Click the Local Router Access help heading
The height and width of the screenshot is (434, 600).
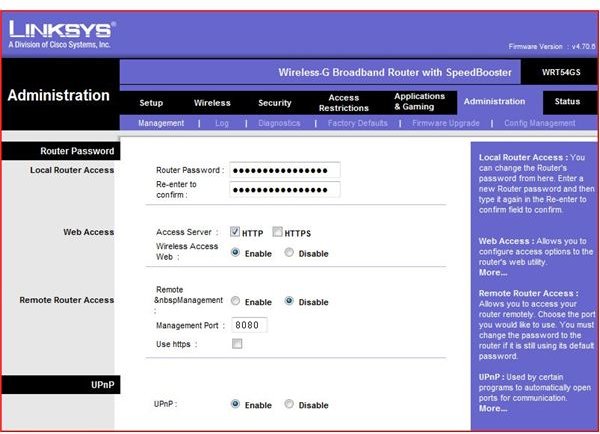point(523,158)
